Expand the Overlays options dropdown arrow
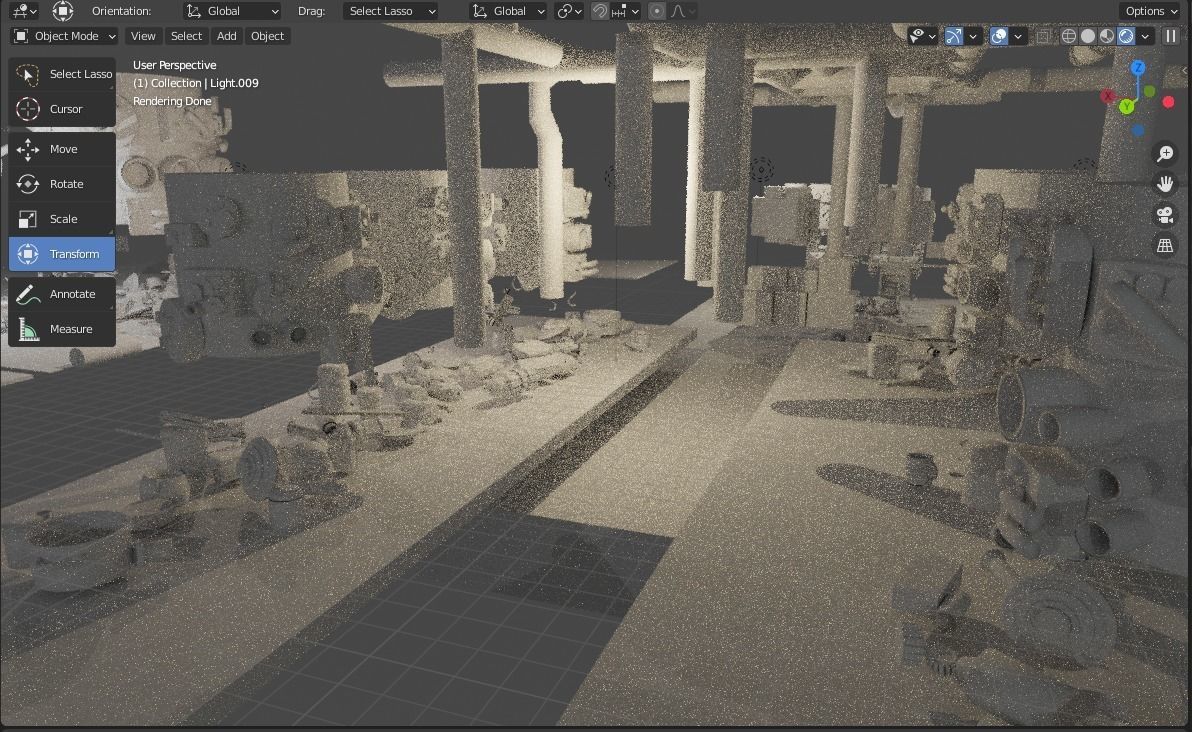This screenshot has width=1192, height=732. pyautogui.click(x=1018, y=36)
